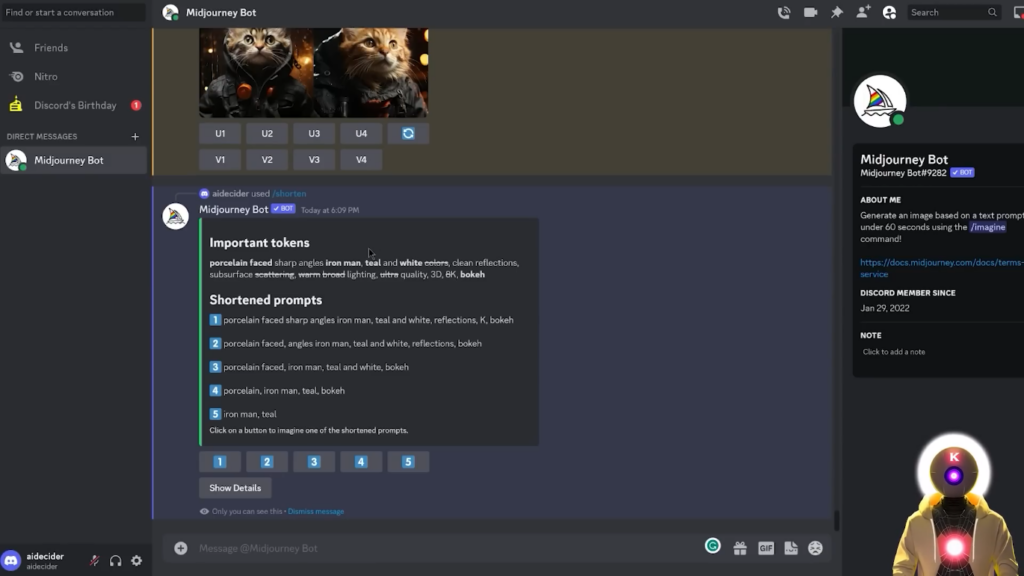1024x576 pixels.
Task: Click the V4 variation button
Action: tap(361, 159)
